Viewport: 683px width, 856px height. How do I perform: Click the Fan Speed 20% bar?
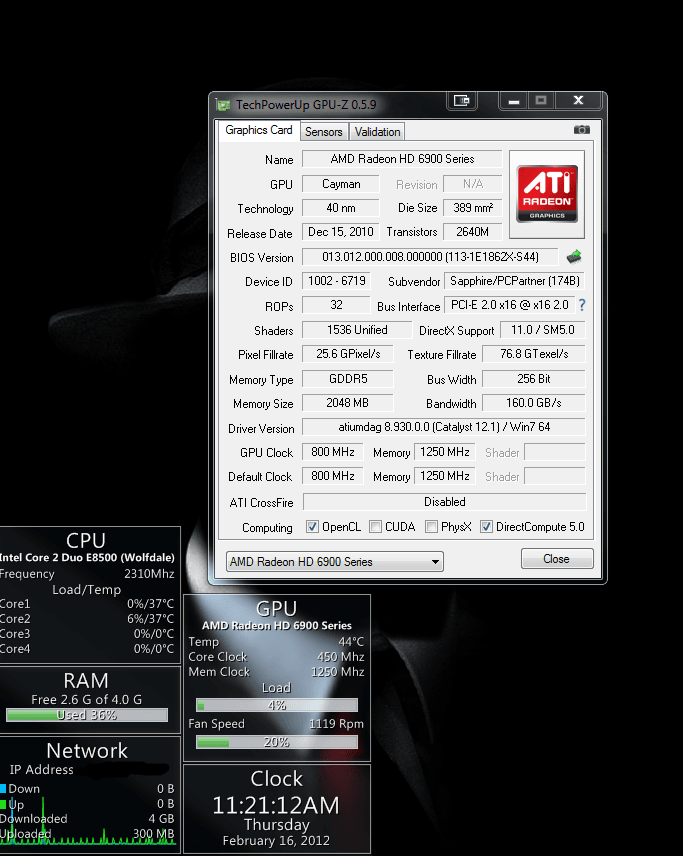pyautogui.click(x=277, y=742)
